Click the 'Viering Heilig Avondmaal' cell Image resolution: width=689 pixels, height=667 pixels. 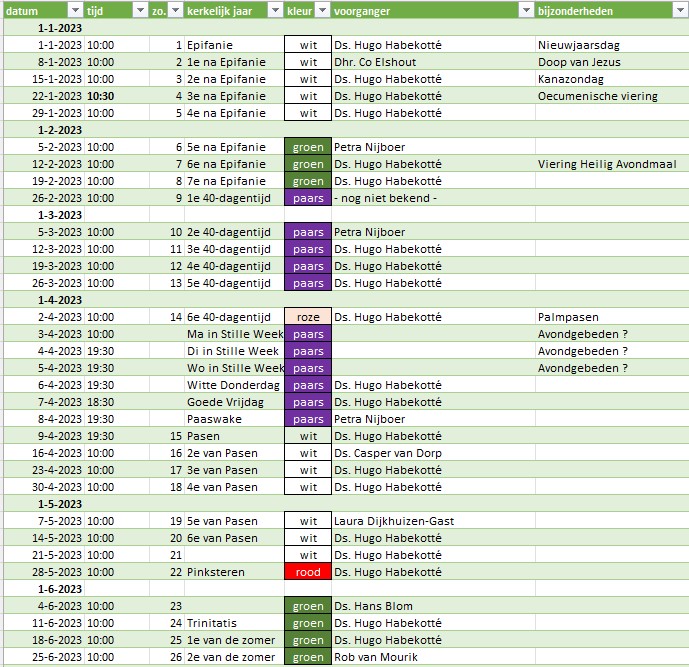[611, 164]
